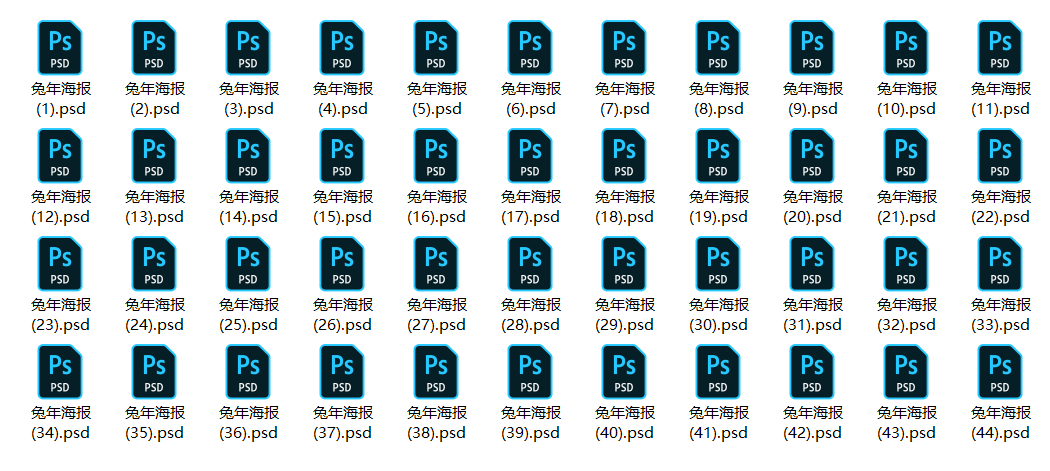Select the Ps icon above 兔年海报 (15).psd
Image resolution: width=1050 pixels, height=471 pixels.
coord(342,155)
